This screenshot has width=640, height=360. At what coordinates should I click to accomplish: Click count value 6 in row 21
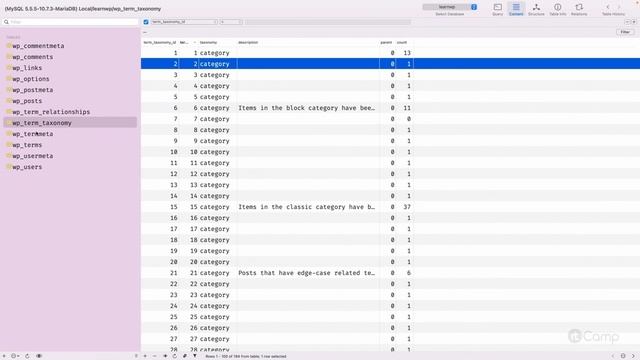coord(409,273)
